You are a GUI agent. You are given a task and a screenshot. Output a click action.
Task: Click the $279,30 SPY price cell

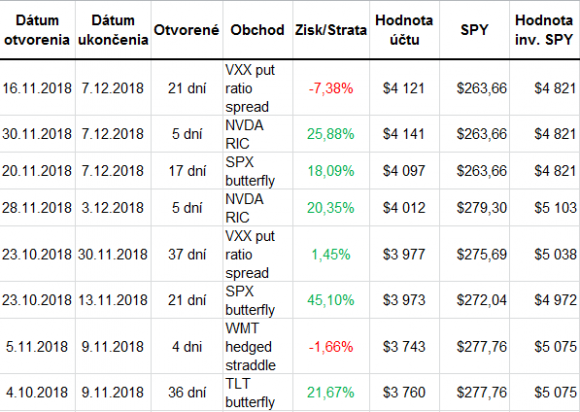[x=474, y=207]
